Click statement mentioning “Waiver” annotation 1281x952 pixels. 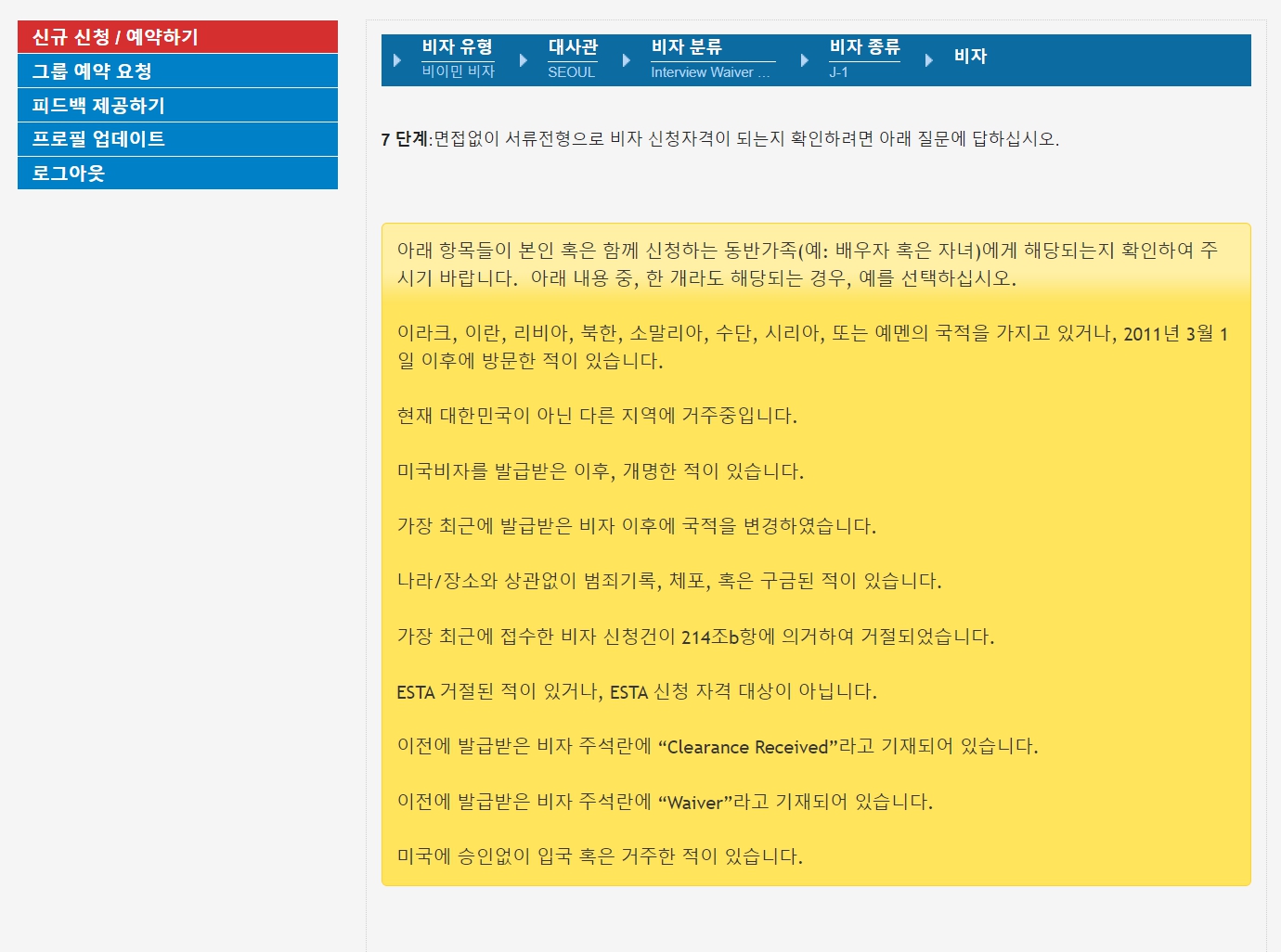665,802
